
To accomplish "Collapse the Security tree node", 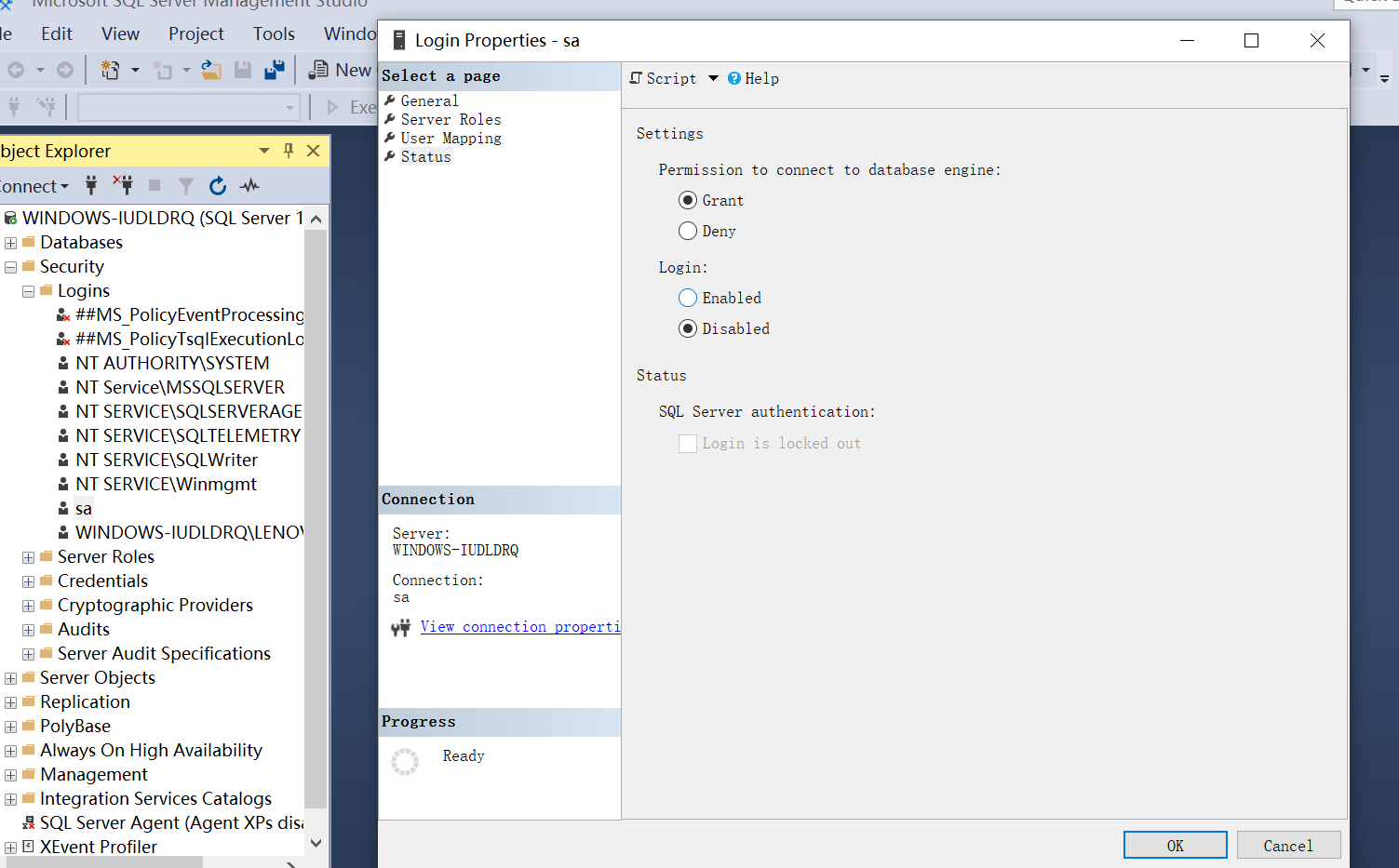I will (10, 267).
